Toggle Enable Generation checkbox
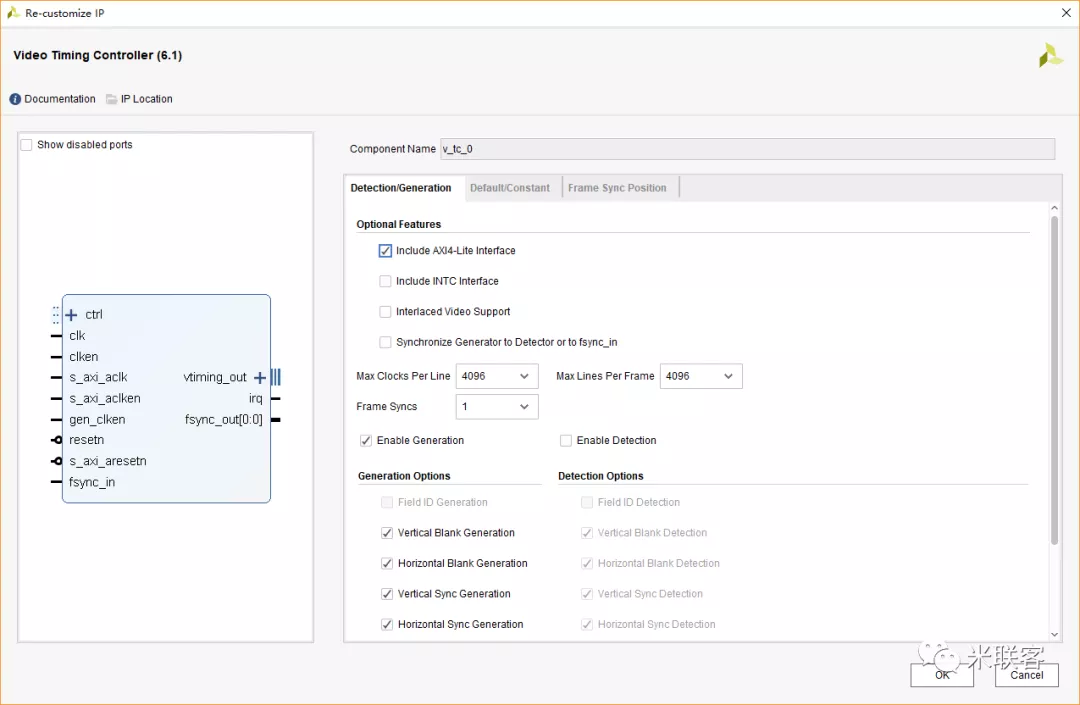 (366, 441)
